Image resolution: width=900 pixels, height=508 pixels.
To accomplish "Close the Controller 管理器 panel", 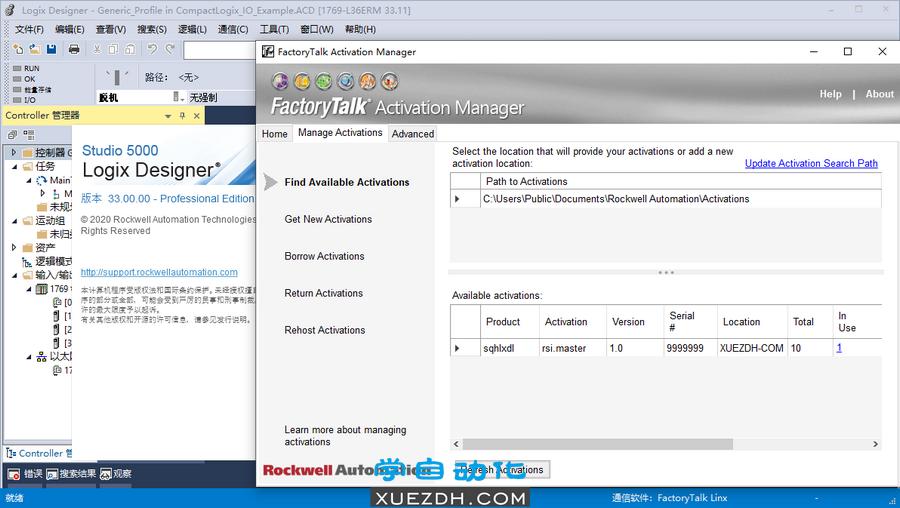I will 197,115.
